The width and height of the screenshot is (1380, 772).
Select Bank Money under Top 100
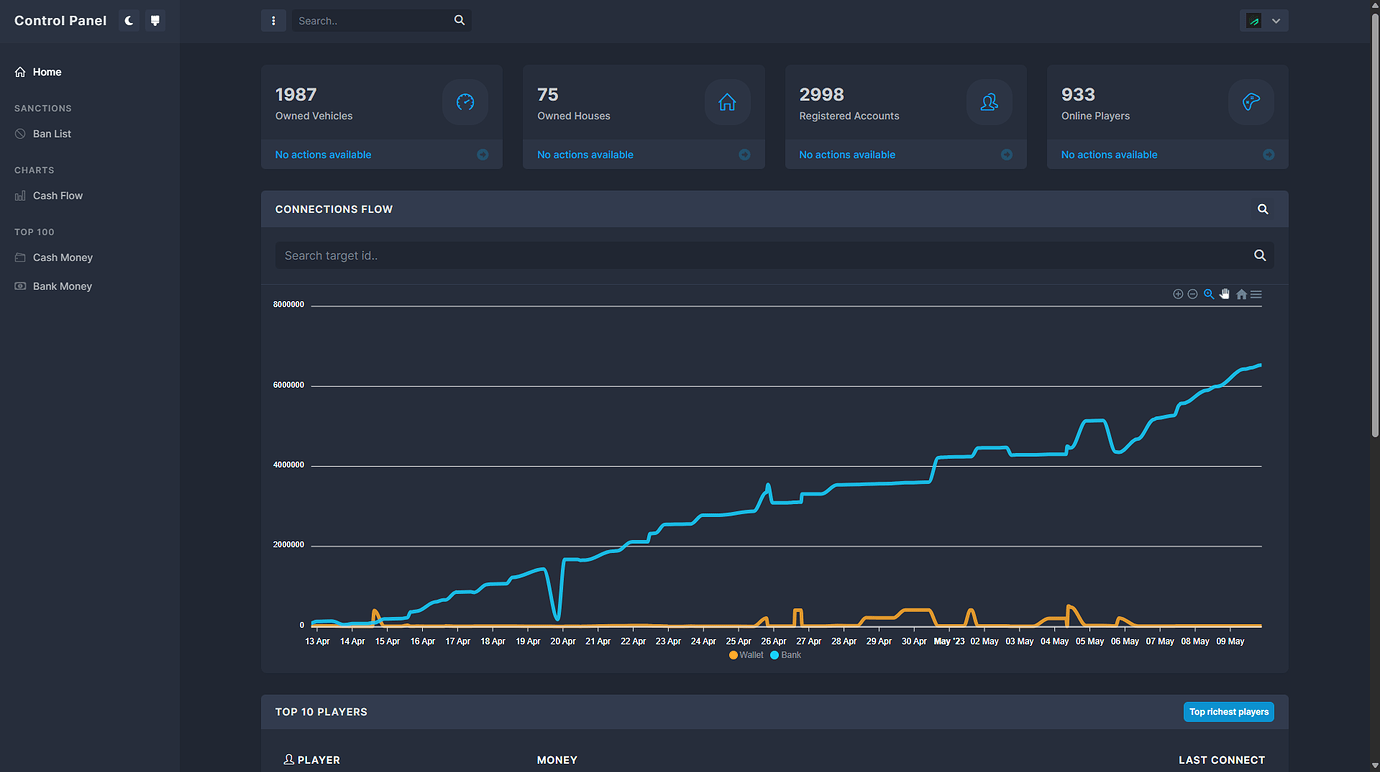pos(62,286)
